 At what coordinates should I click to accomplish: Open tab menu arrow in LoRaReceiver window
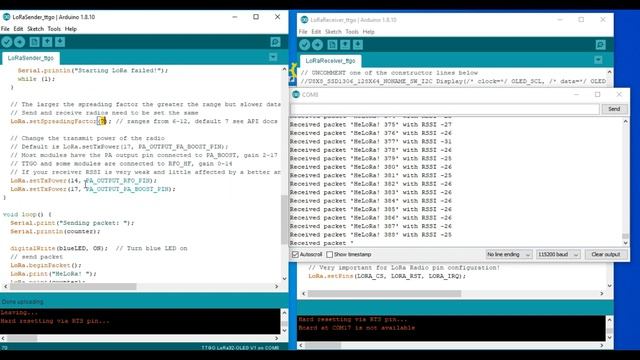(598, 60)
